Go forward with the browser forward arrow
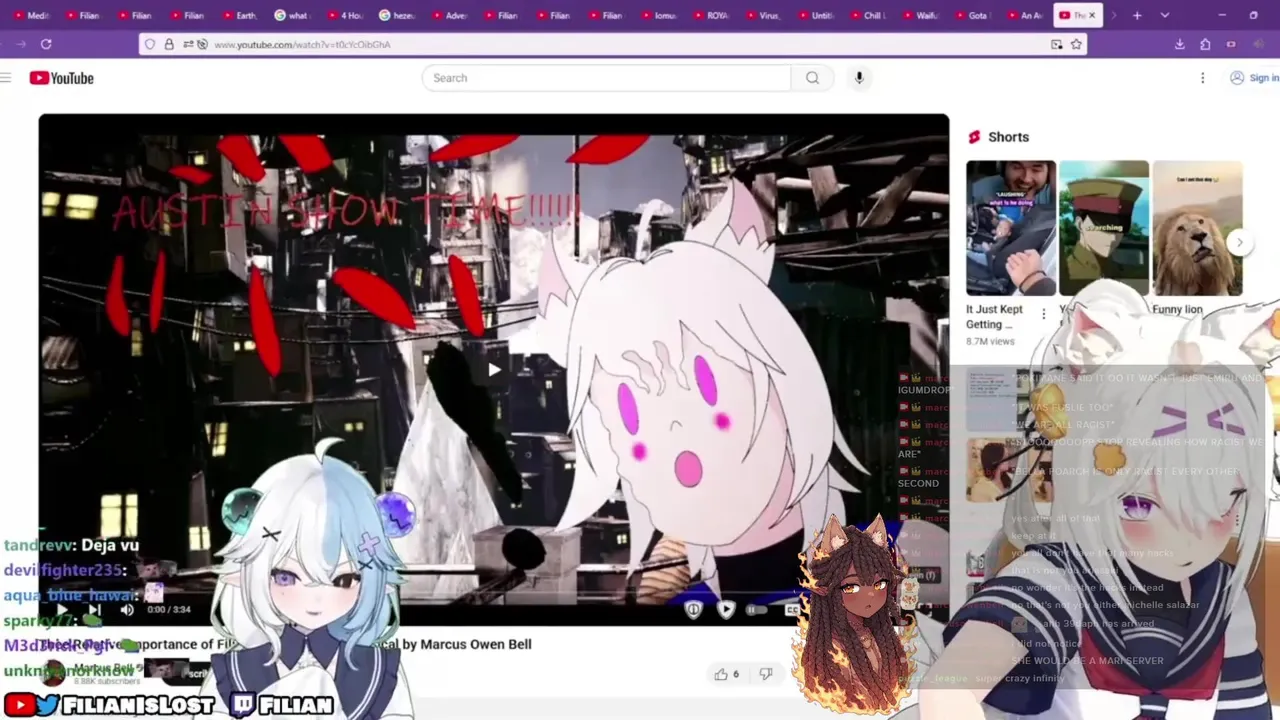 [20, 44]
